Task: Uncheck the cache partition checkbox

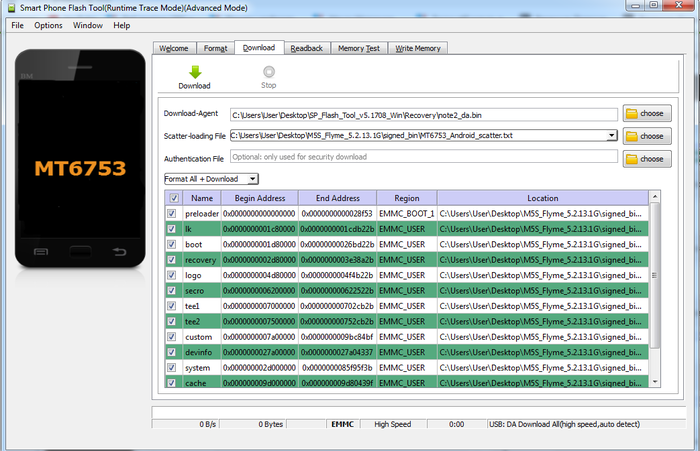Action: (x=171, y=383)
